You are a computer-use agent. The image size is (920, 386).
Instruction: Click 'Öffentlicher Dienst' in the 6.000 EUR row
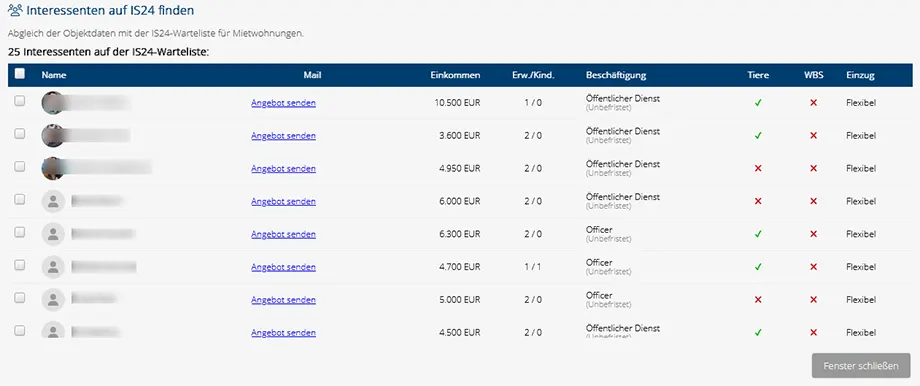point(623,197)
